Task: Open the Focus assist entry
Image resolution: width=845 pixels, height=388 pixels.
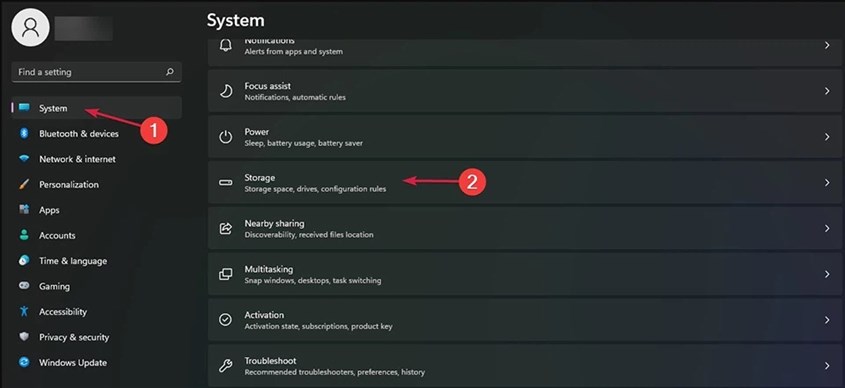Action: pyautogui.click(x=525, y=91)
